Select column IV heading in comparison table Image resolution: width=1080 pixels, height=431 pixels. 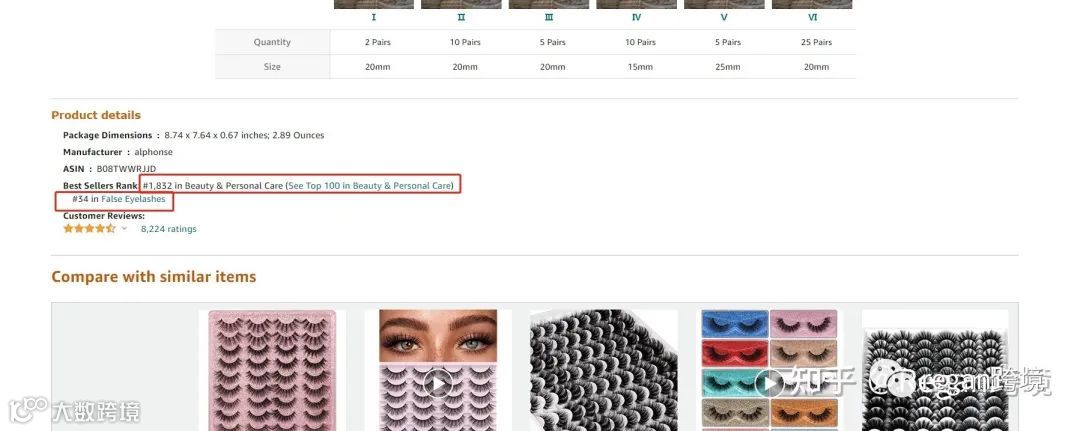point(636,18)
